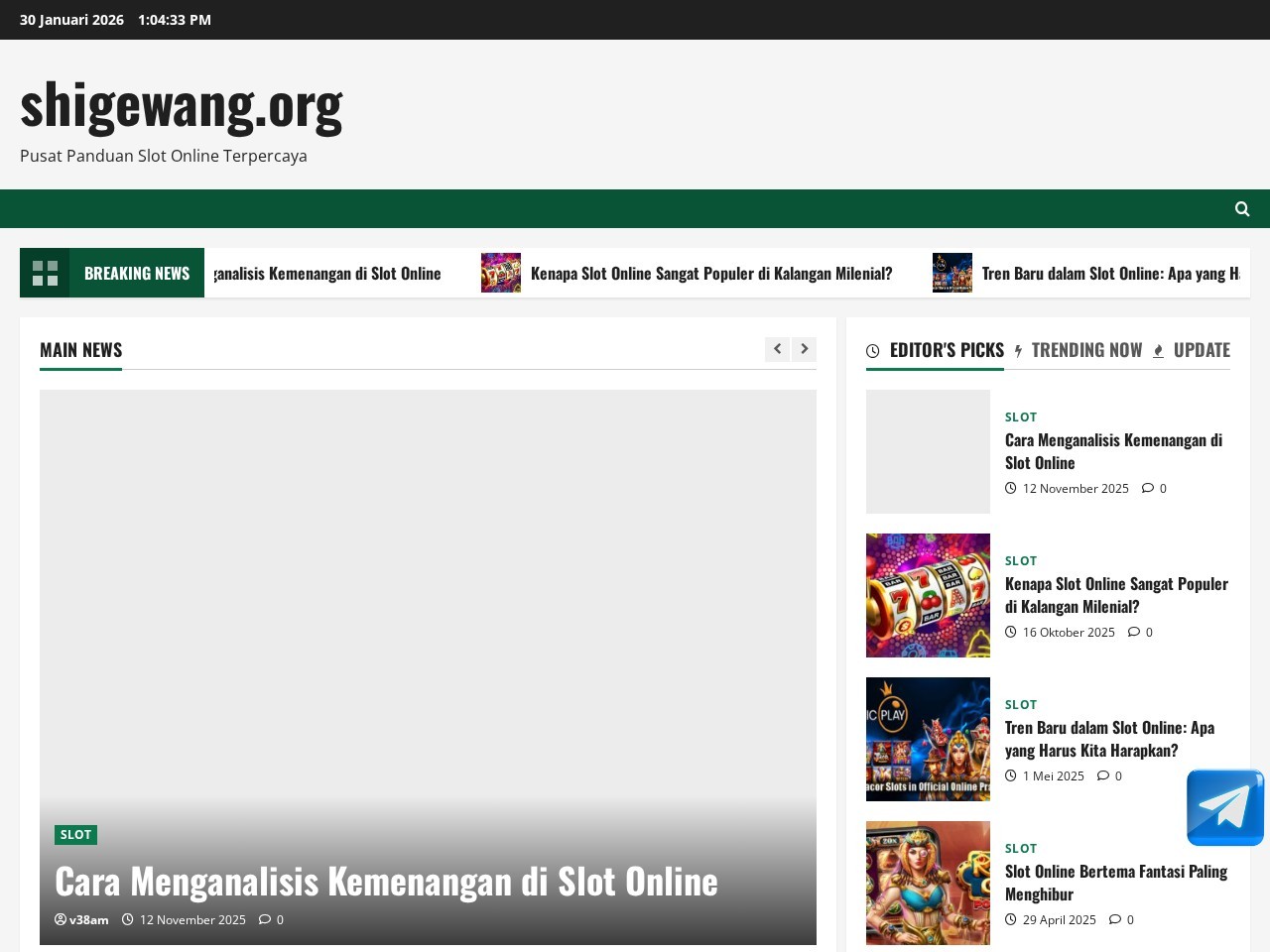This screenshot has width=1270, height=952.
Task: Open thumbnail for Tren Baru dalam Slot Online
Action: pos(928,739)
